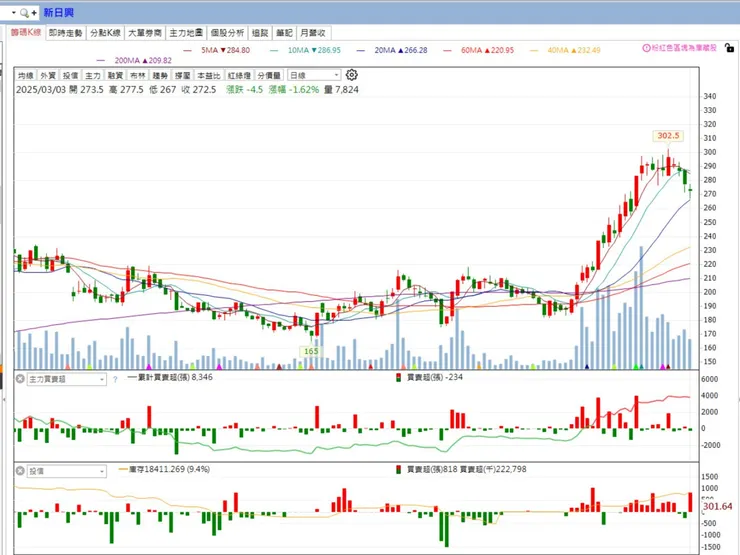Open the 個股分析 tab
This screenshot has height=555, width=740.
(x=228, y=33)
